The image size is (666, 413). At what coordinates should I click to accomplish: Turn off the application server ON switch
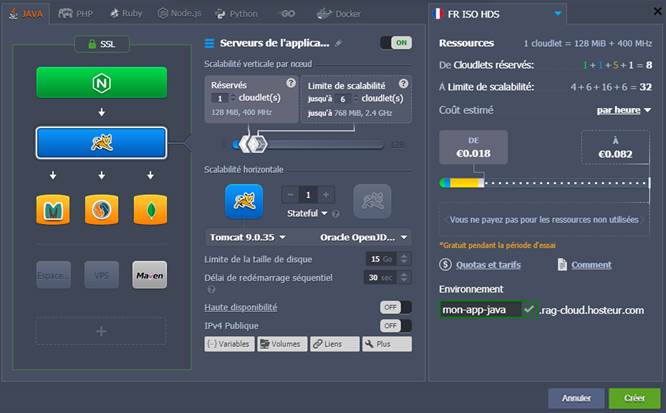pyautogui.click(x=395, y=43)
